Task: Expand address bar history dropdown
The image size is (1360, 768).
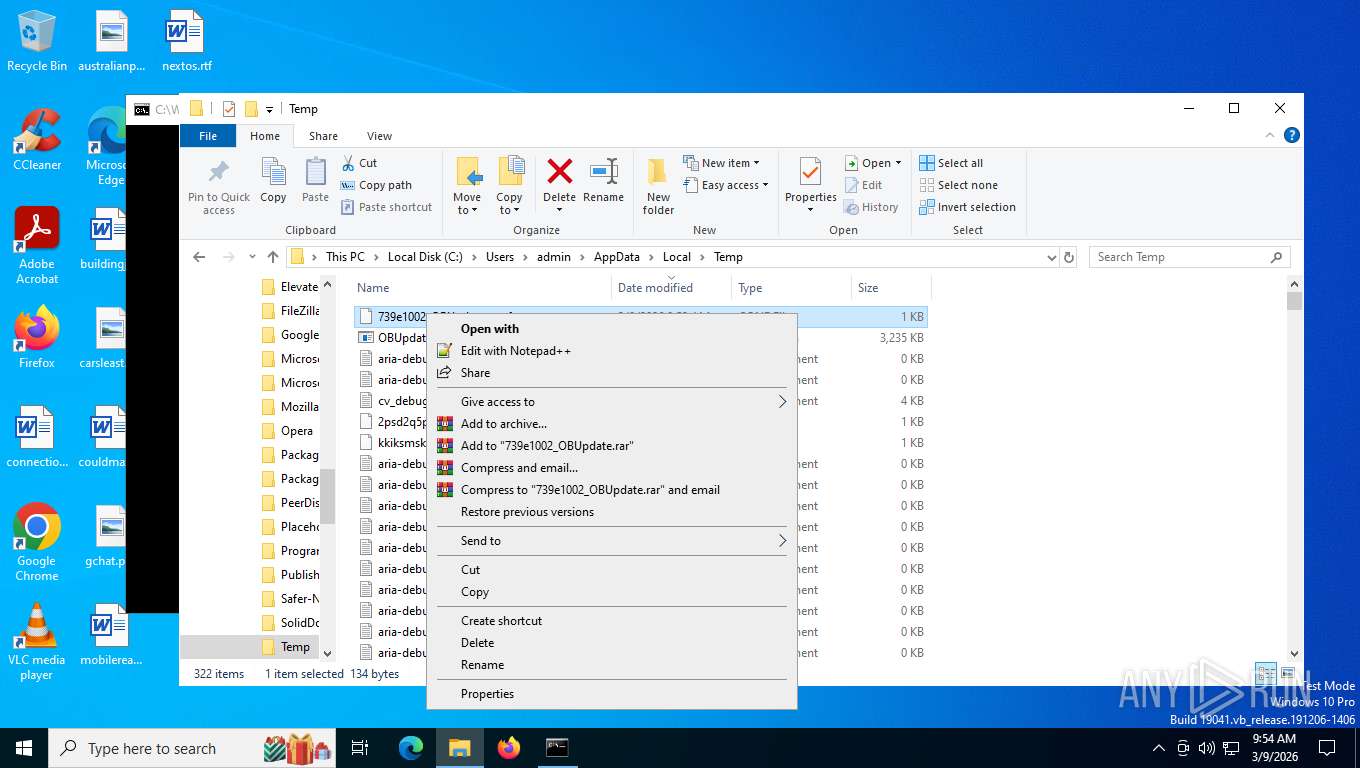Action: point(1051,257)
